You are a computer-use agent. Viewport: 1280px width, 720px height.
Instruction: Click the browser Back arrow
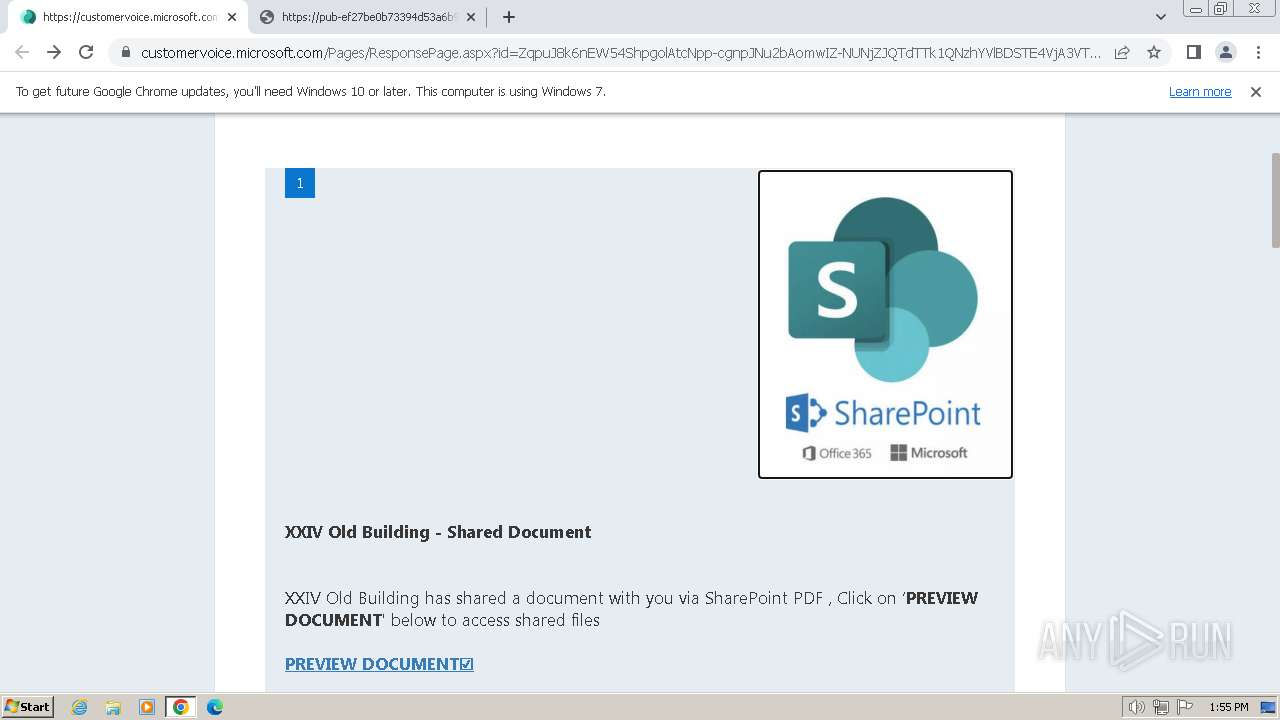pyautogui.click(x=22, y=52)
